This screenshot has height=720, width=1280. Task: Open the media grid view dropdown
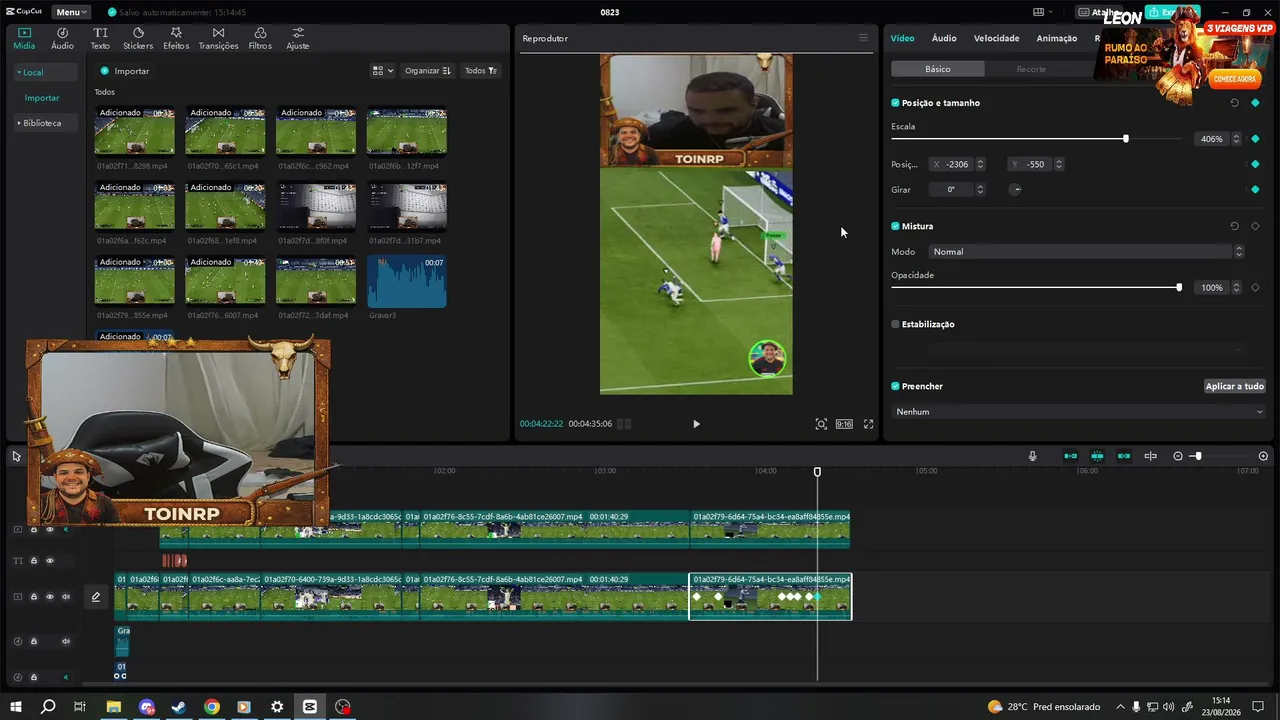coord(381,71)
